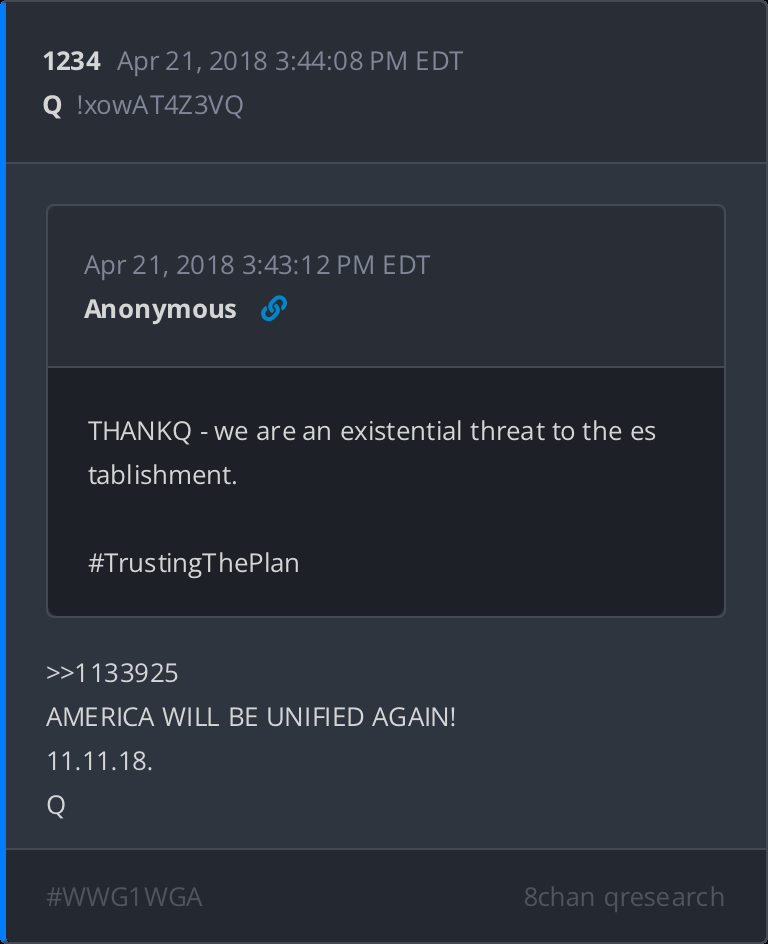Click the chain link icon beside Anonymous
768x944 pixels.
click(x=273, y=309)
